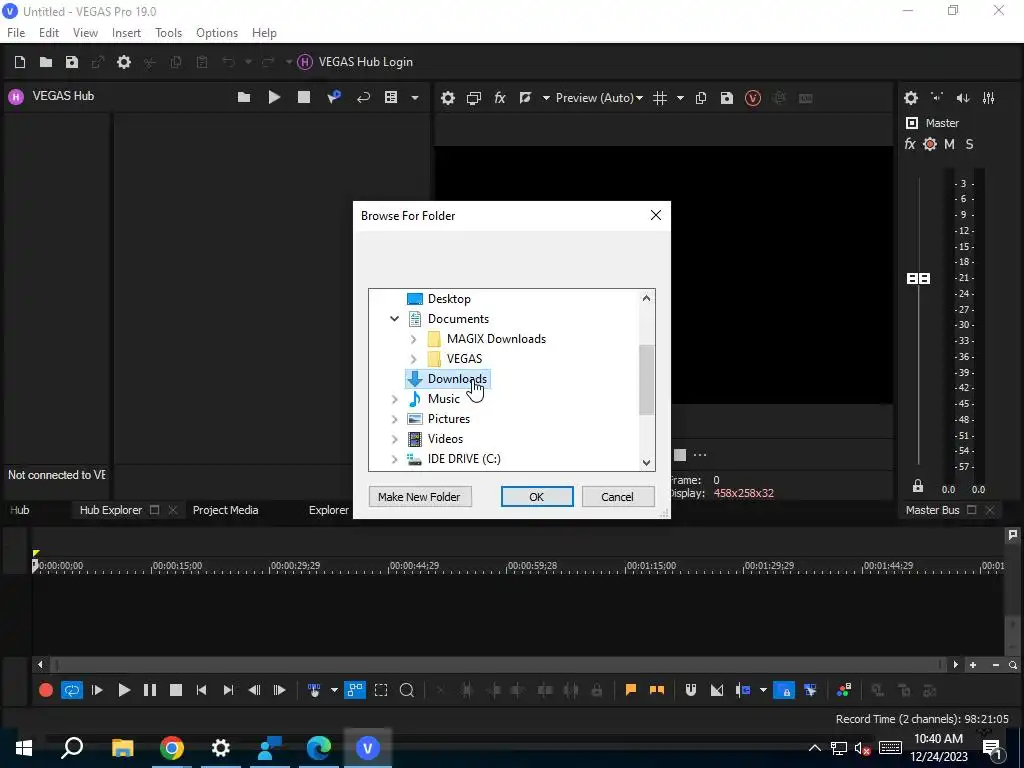Viewport: 1024px width, 768px height.
Task: Open the Tools menu
Action: pyautogui.click(x=168, y=33)
